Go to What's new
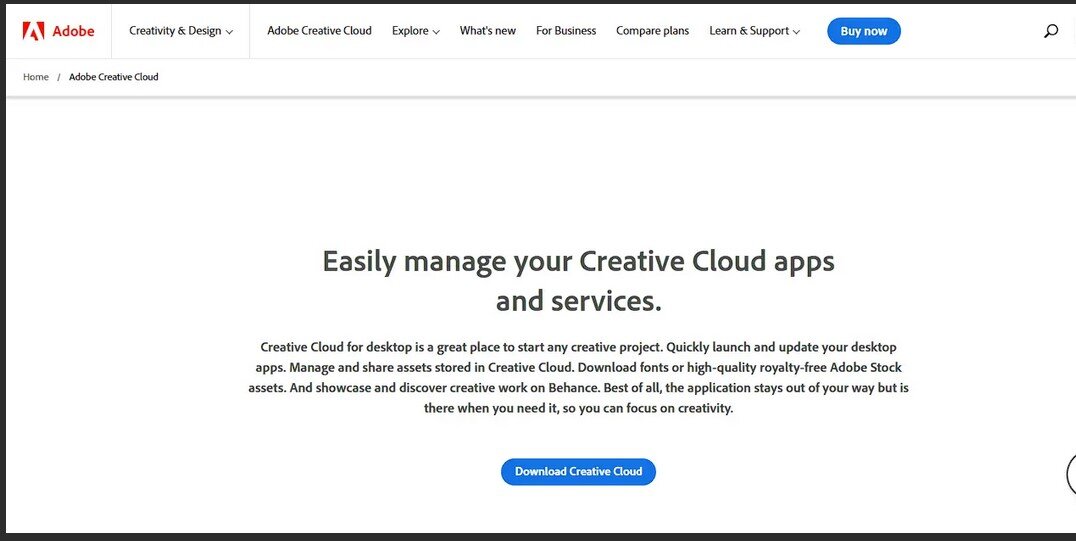The image size is (1076, 541). pos(488,31)
